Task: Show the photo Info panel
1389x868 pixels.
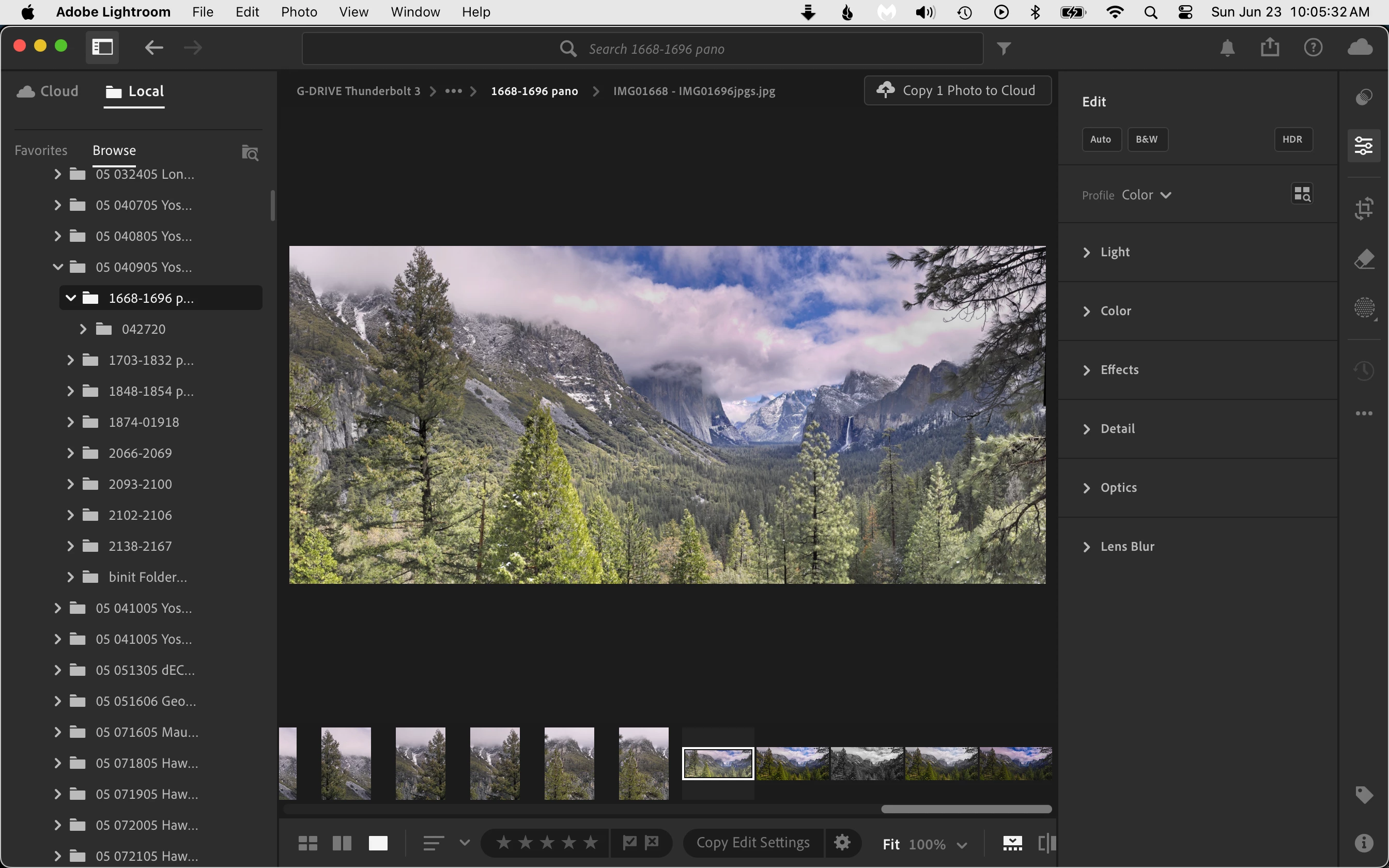Action: (1364, 843)
